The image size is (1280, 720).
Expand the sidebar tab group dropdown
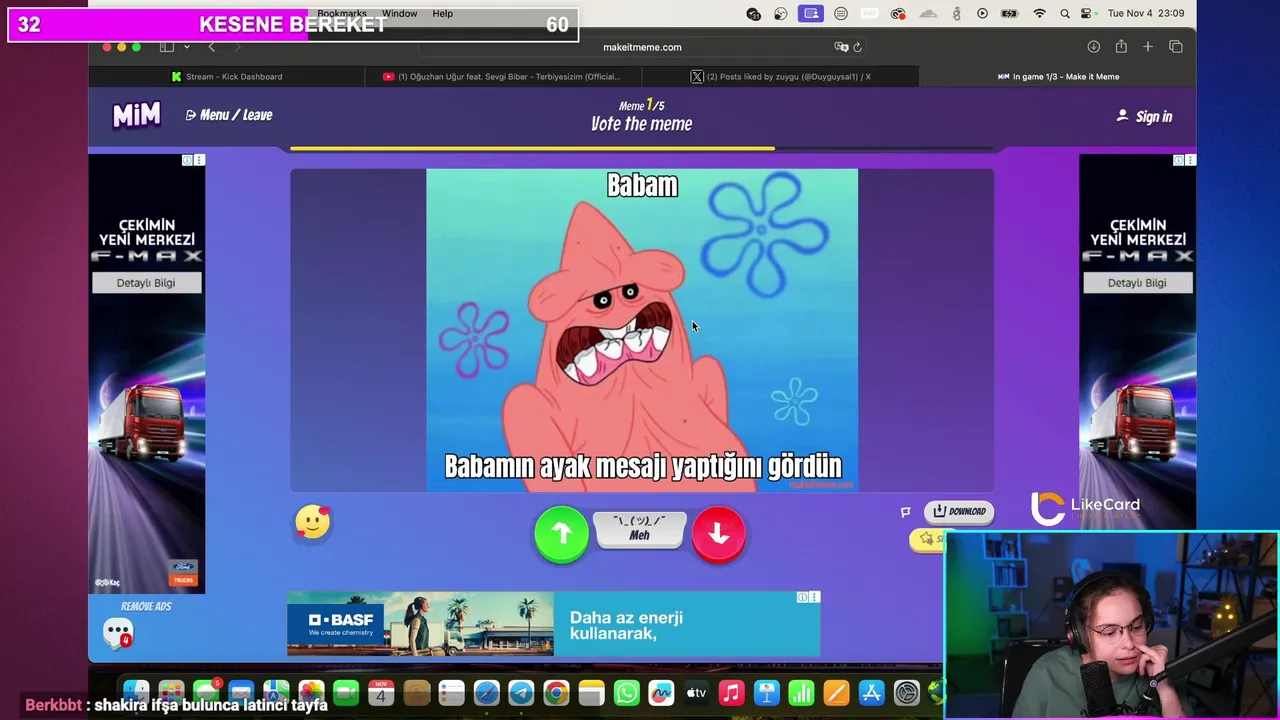click(x=186, y=47)
